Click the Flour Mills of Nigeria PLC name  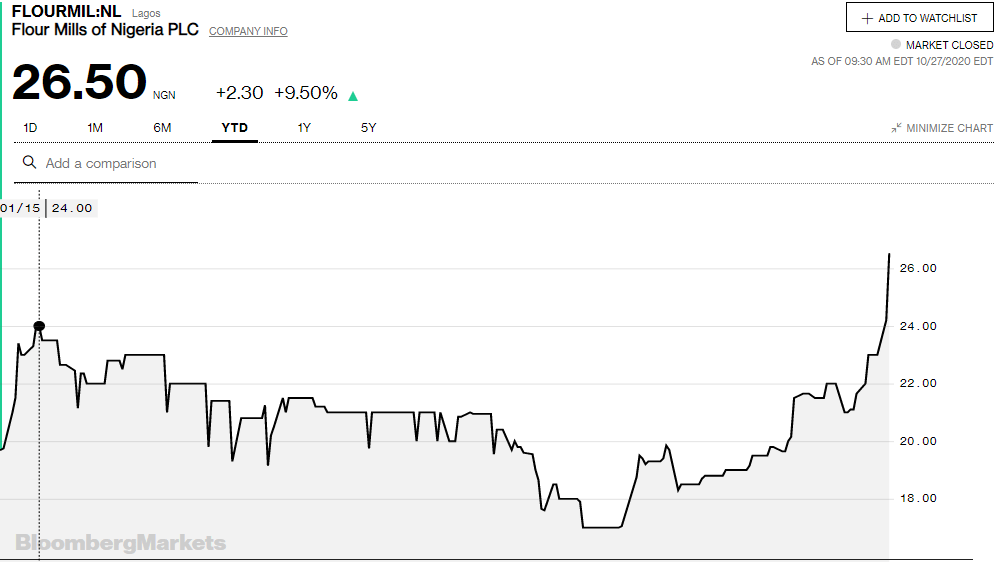[x=105, y=30]
